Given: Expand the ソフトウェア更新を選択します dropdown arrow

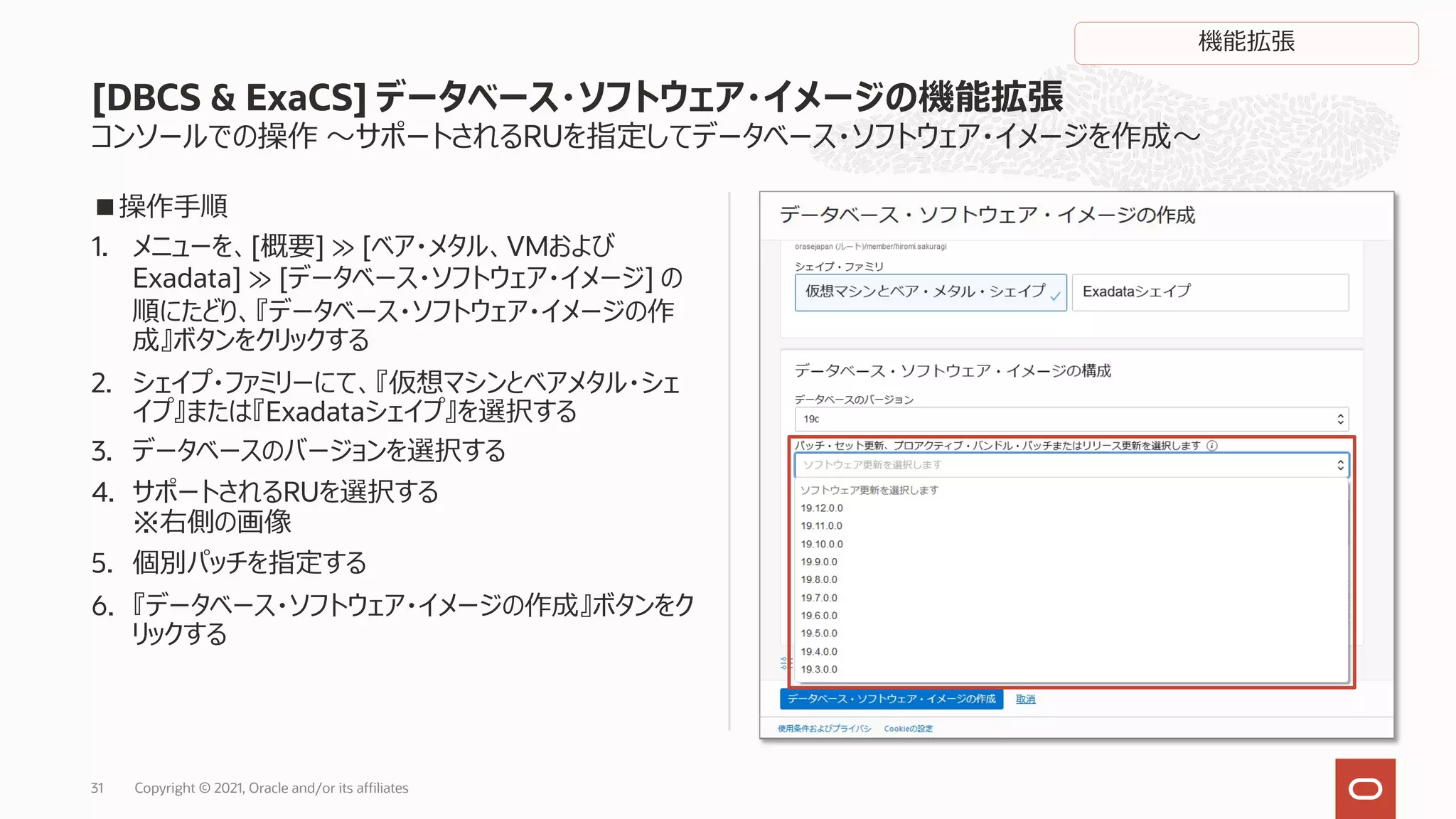Looking at the screenshot, I should tap(1340, 465).
